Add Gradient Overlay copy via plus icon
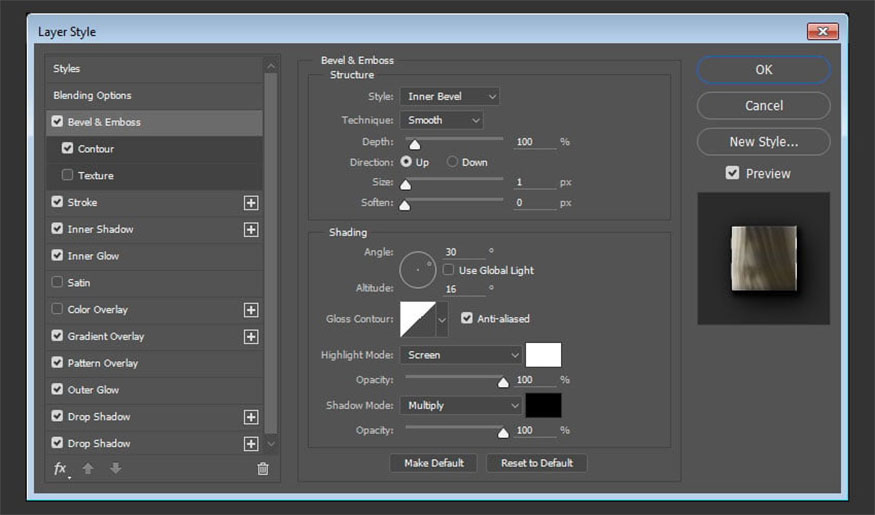Viewport: 875px width, 515px height. (x=251, y=337)
